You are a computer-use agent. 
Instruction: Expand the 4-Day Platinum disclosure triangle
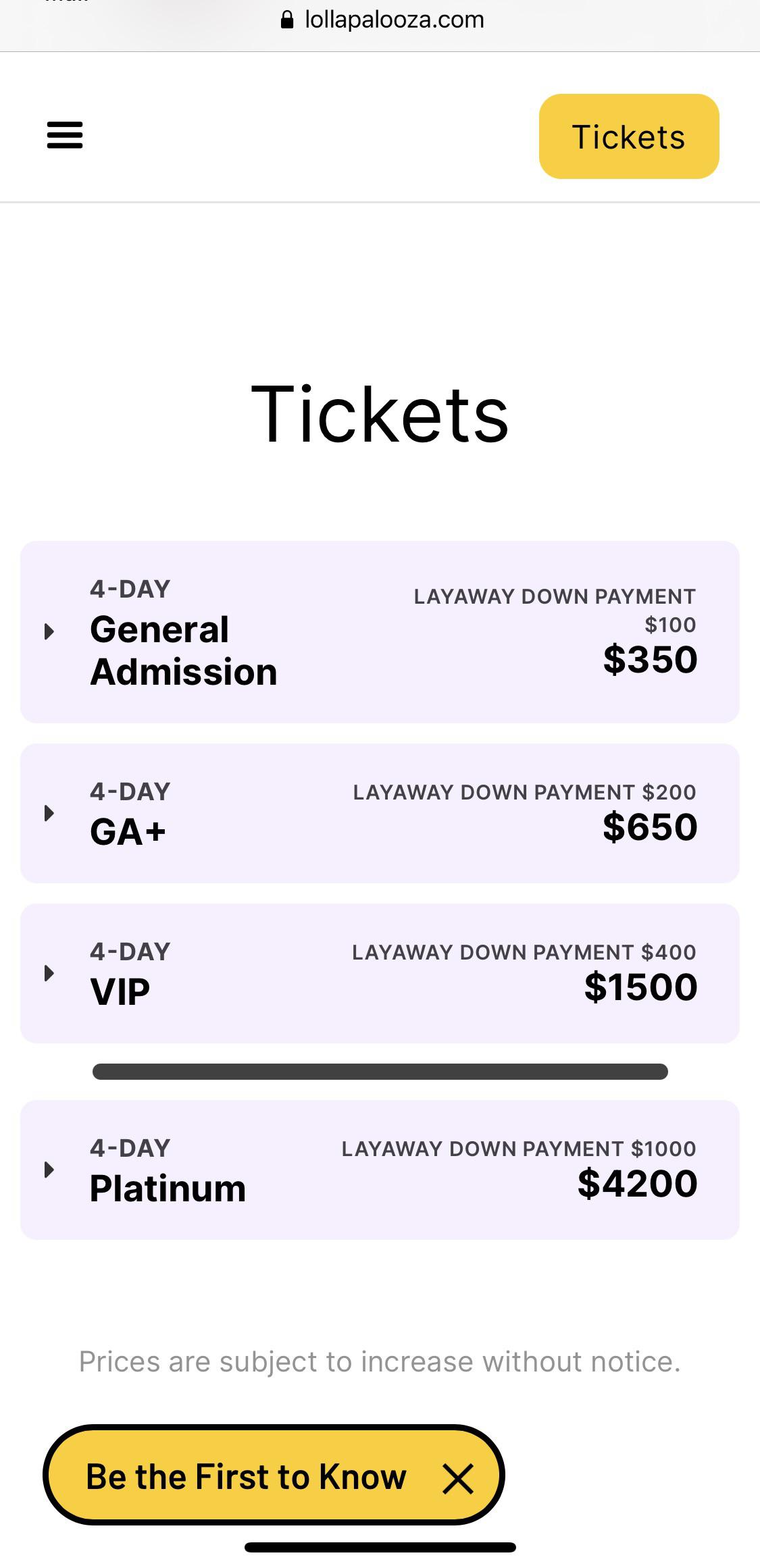click(x=49, y=1169)
